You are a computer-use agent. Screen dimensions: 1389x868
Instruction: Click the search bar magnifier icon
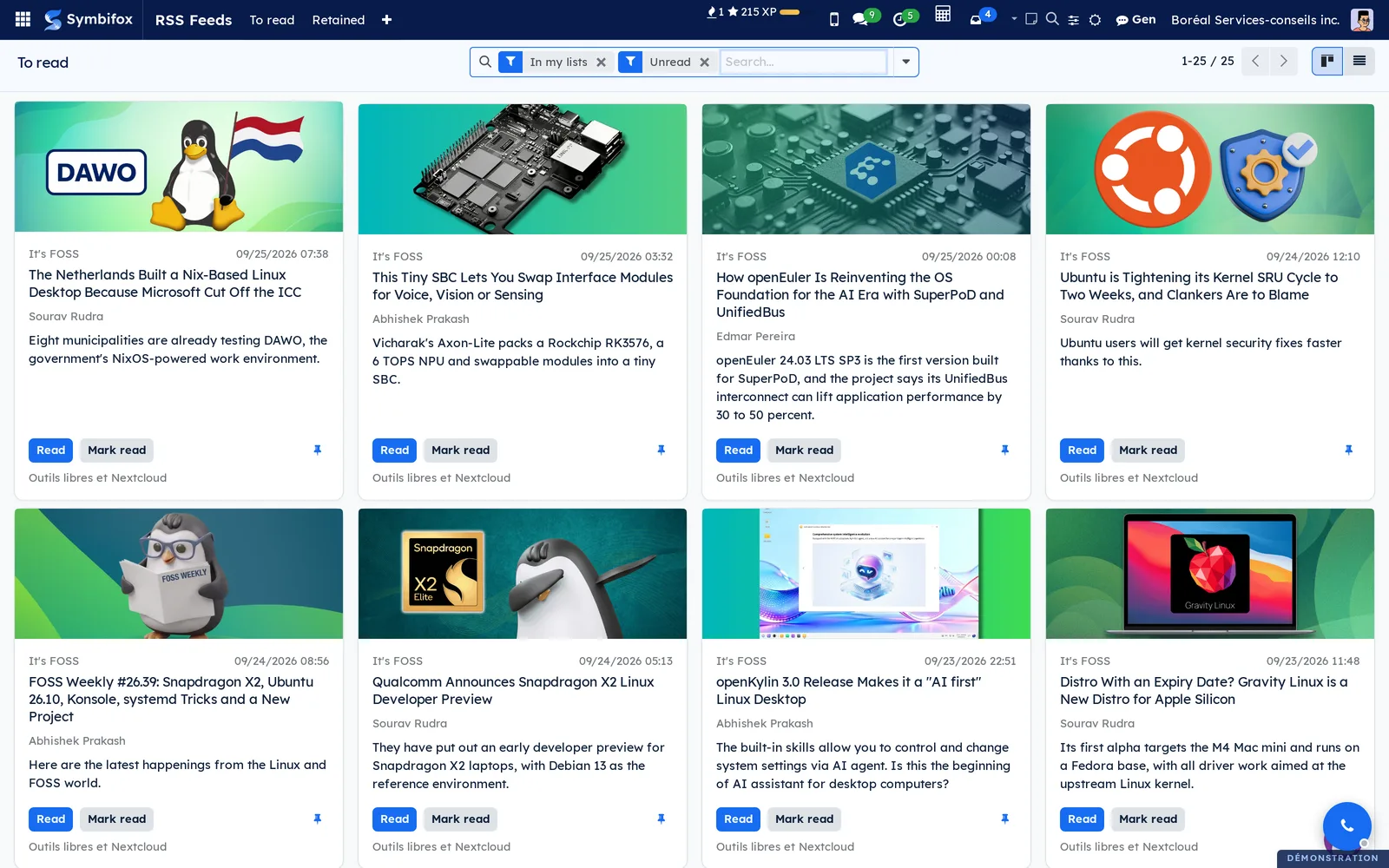(x=485, y=62)
